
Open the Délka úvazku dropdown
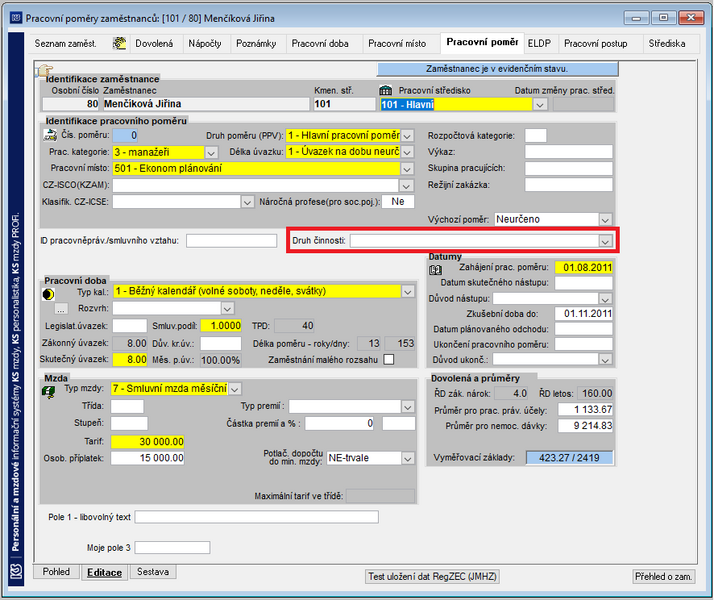tap(407, 152)
